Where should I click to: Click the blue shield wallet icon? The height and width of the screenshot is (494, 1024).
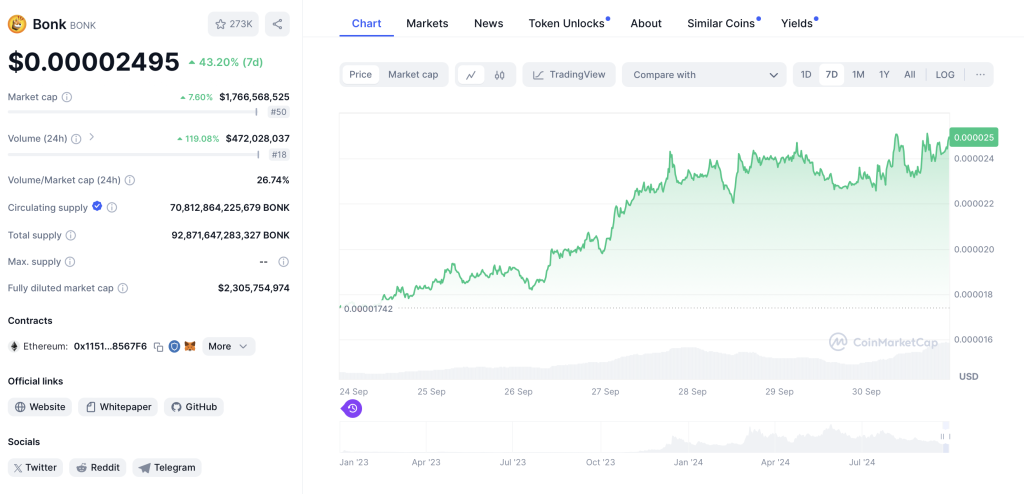tap(174, 346)
